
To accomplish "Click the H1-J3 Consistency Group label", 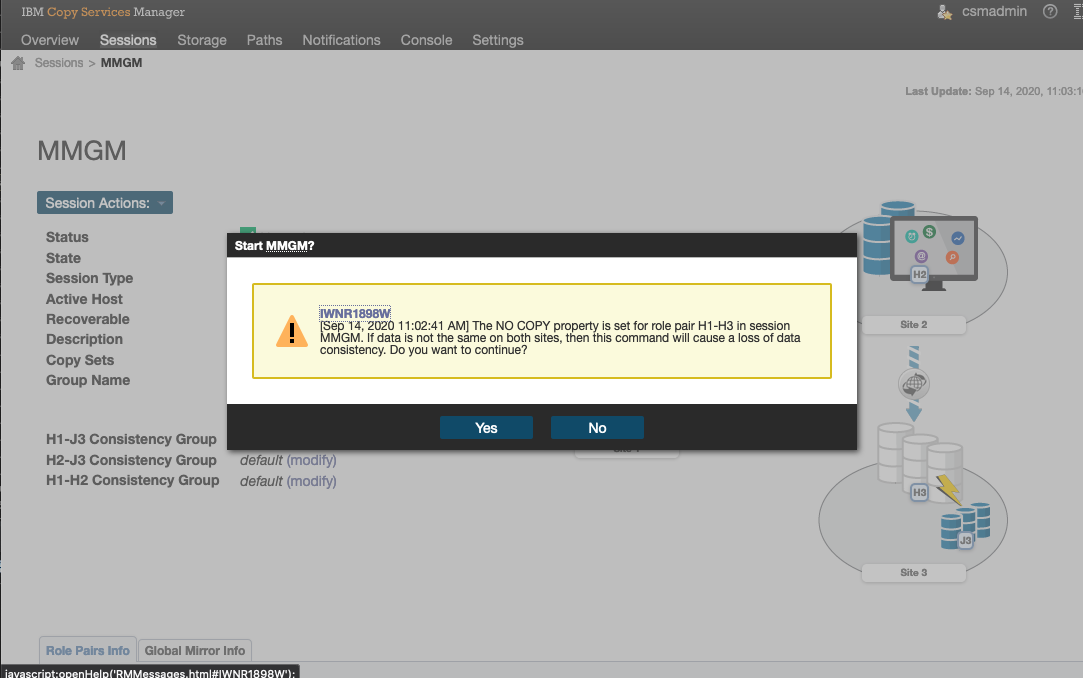I will point(131,439).
